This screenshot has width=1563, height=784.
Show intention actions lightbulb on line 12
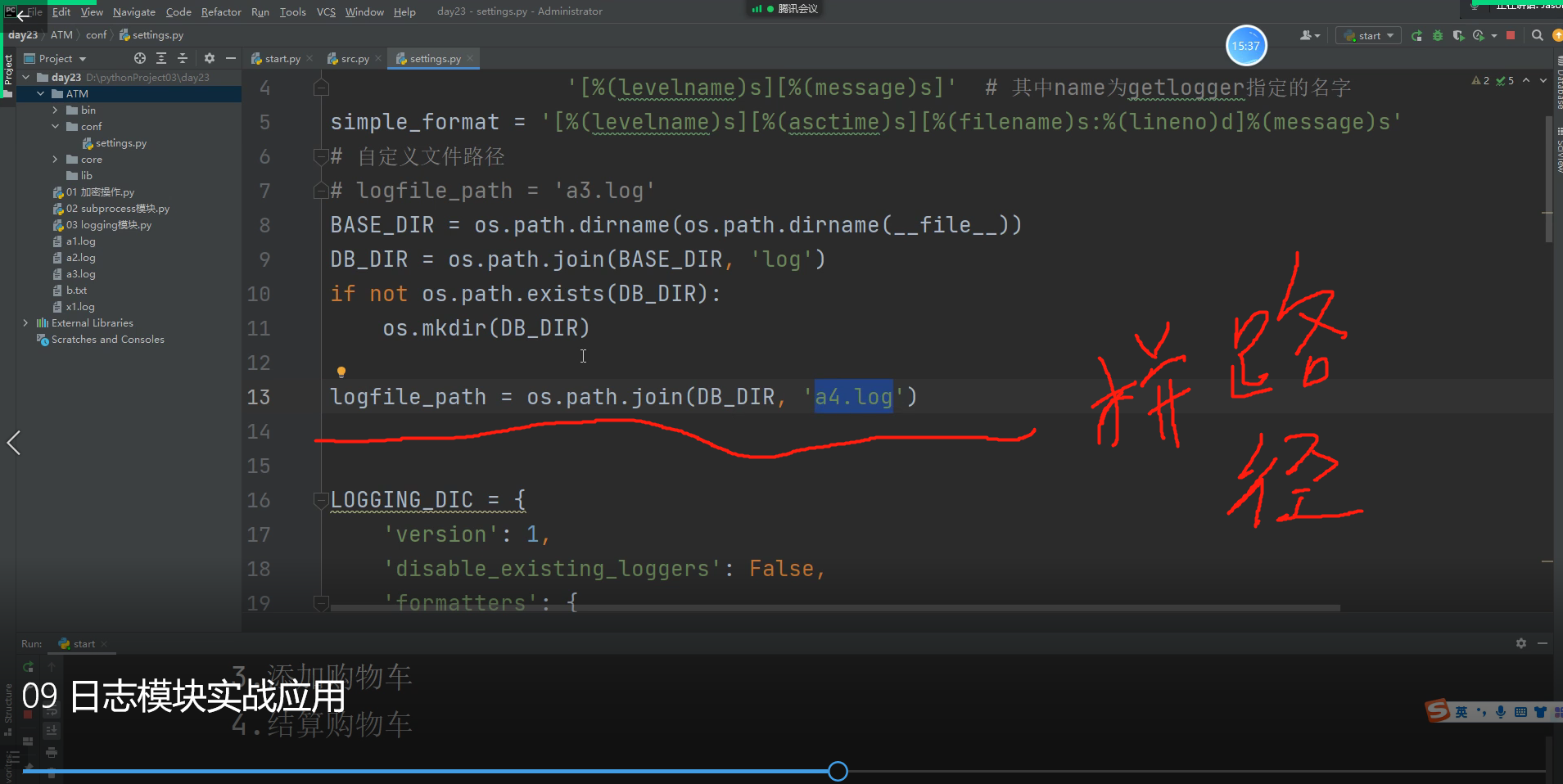(341, 372)
